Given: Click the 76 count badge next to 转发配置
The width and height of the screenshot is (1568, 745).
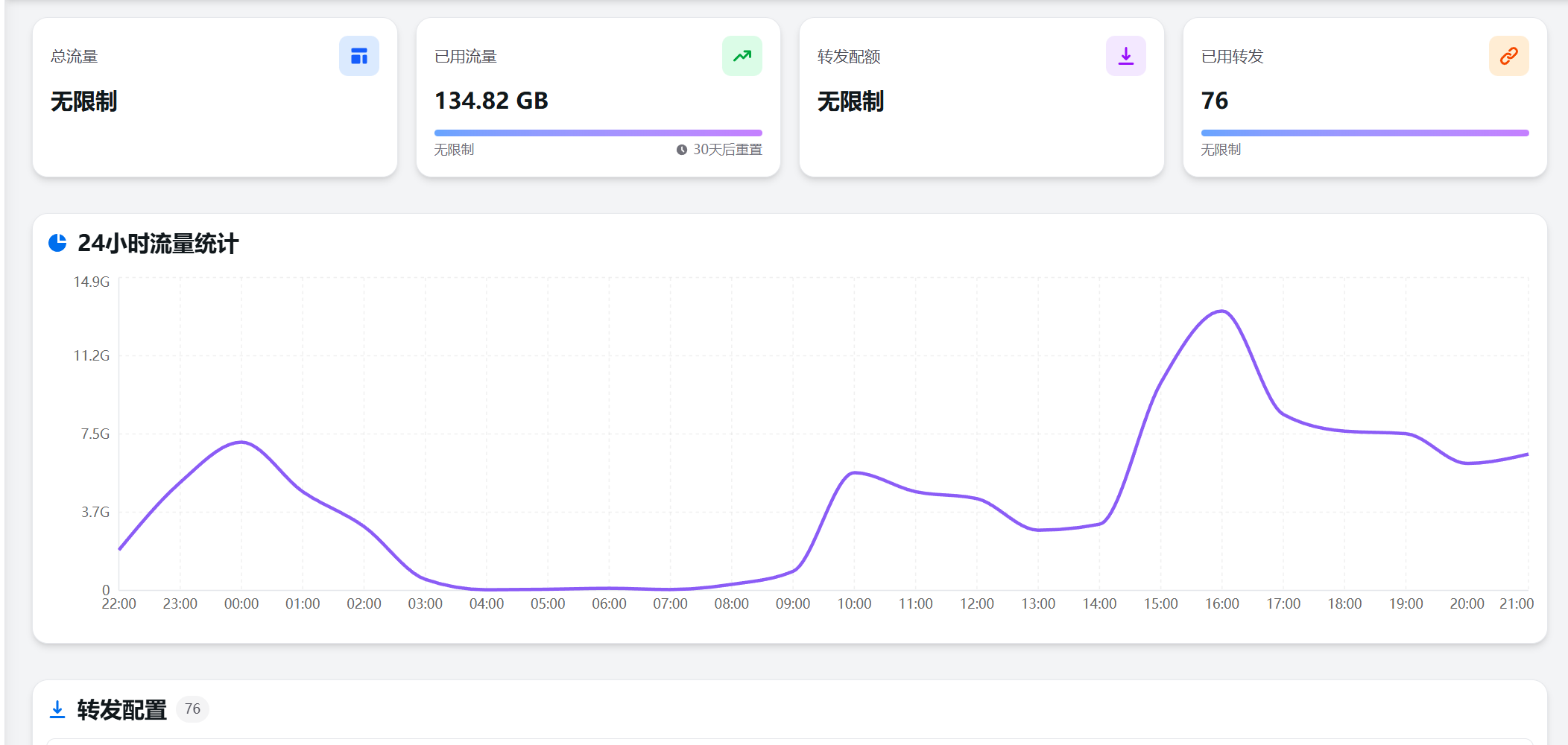Looking at the screenshot, I should pyautogui.click(x=192, y=709).
